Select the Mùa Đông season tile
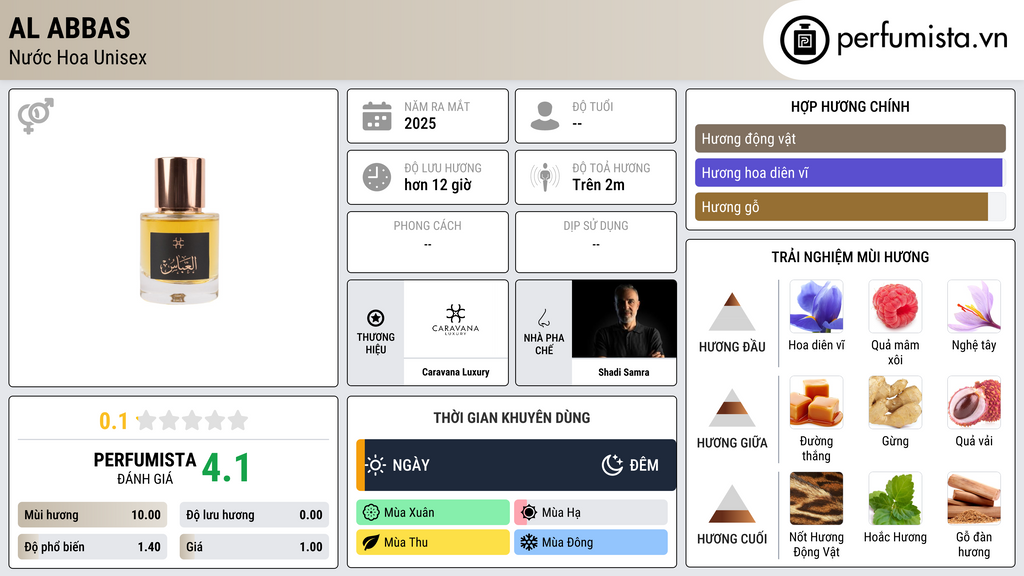Screen dimensions: 1024x576 point(591,542)
